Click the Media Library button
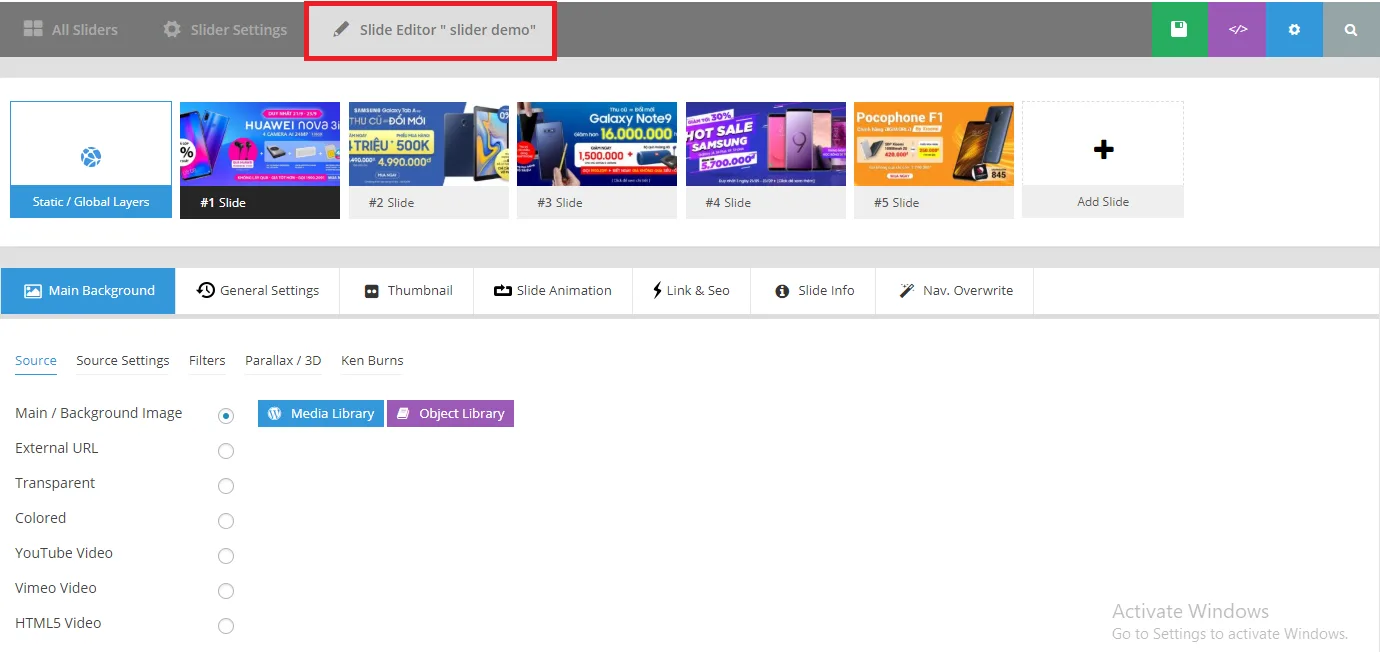This screenshot has height=652, width=1380. [x=321, y=413]
